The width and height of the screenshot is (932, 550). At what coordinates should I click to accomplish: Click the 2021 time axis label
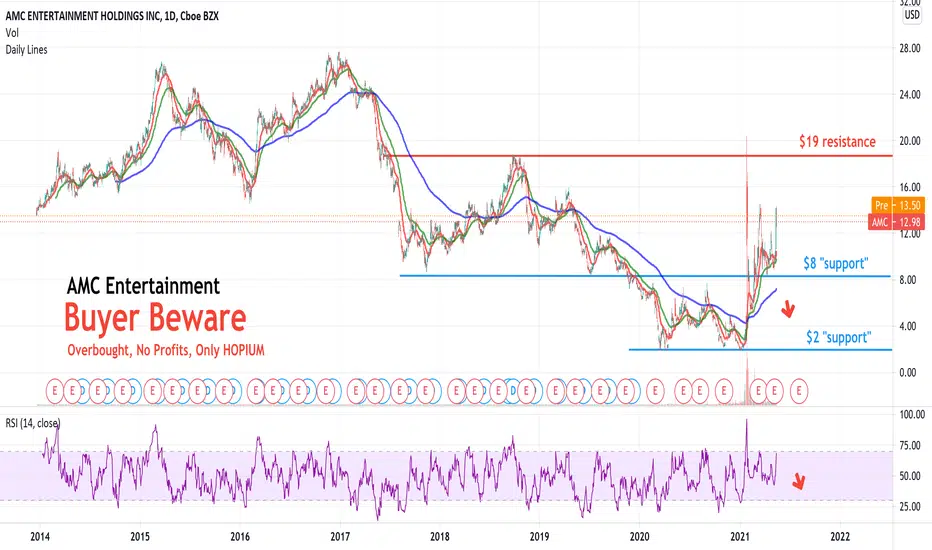(740, 536)
